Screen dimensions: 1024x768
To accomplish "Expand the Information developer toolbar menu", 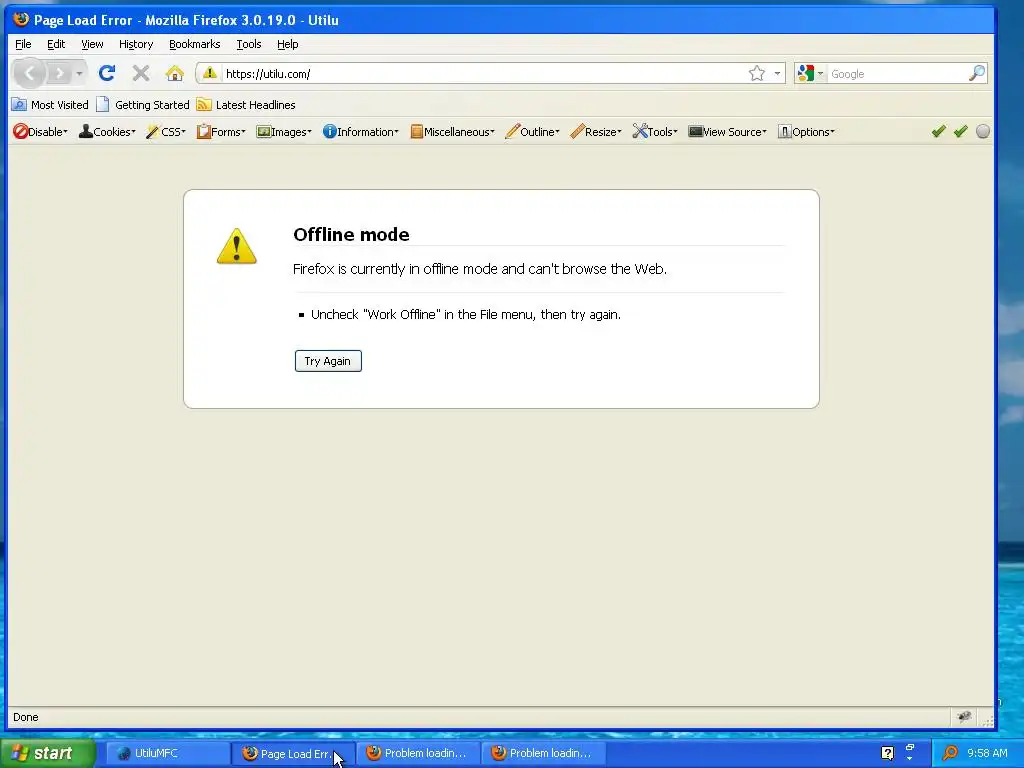I will tap(360, 131).
